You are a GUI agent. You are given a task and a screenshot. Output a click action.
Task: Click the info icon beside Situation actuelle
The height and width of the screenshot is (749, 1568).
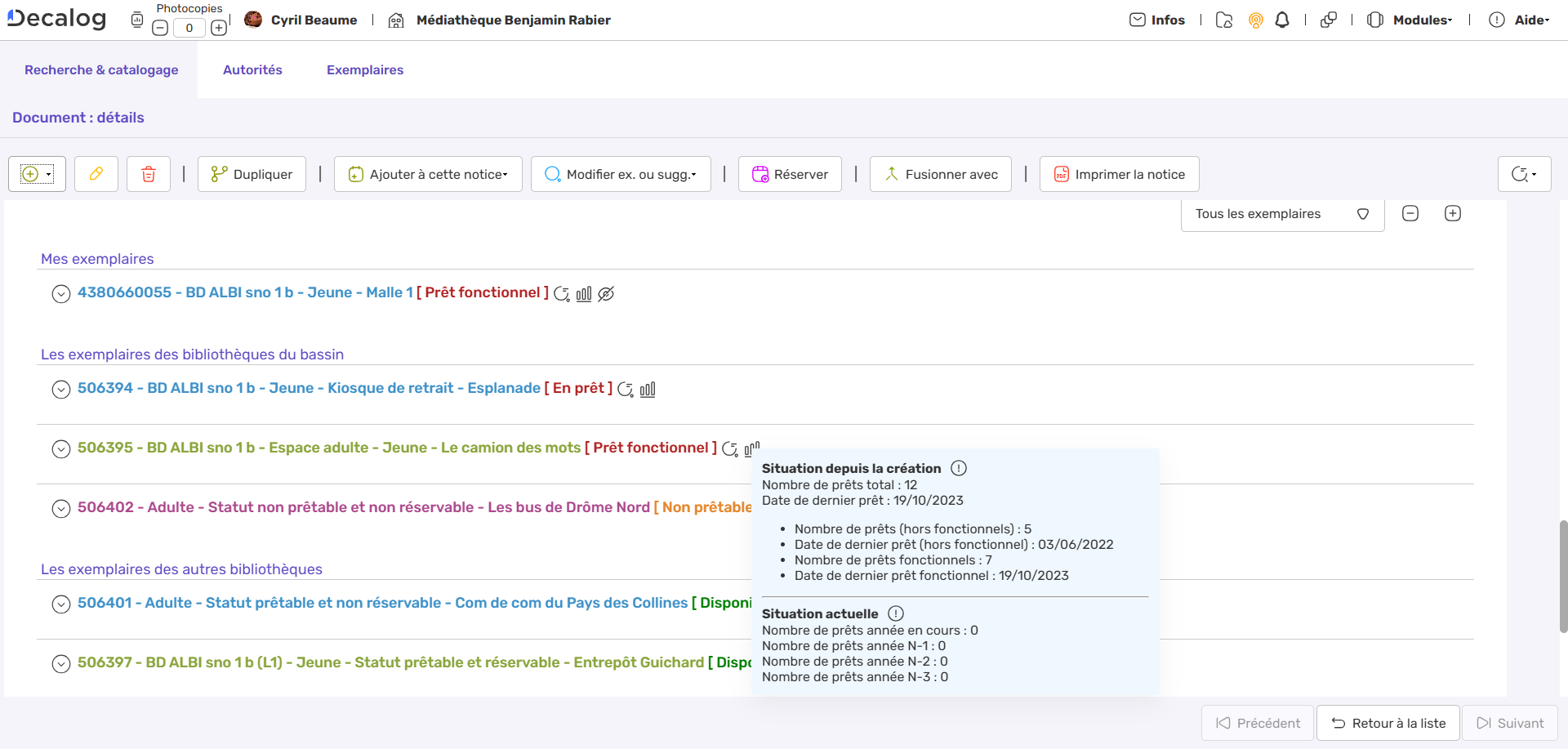(x=896, y=613)
